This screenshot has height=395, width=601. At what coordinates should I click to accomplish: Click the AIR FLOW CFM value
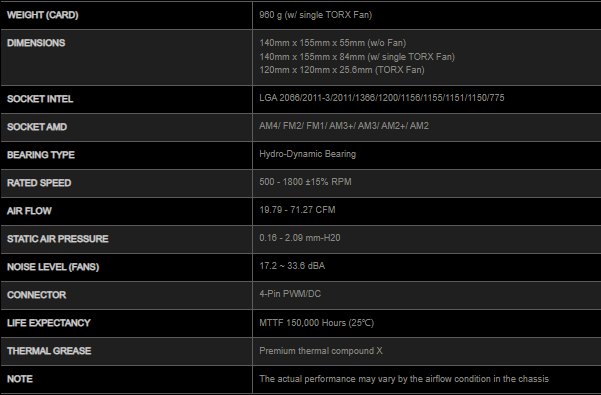tap(297, 210)
